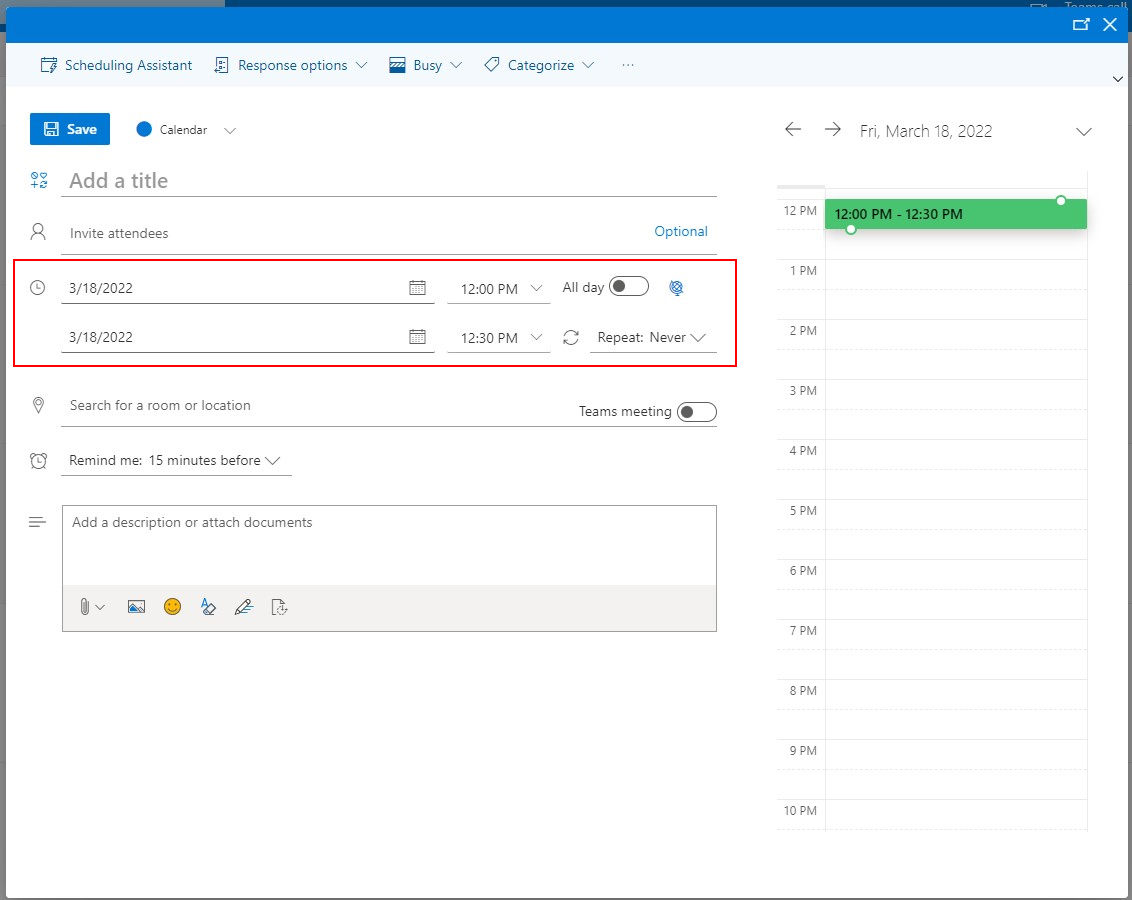
Task: Enable the All day toggle
Action: coord(629,287)
